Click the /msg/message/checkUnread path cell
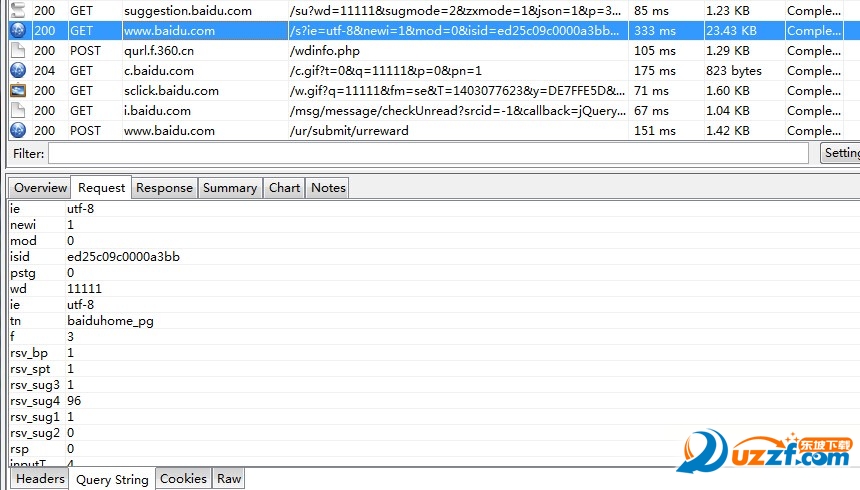The height and width of the screenshot is (490, 860). pos(457,111)
